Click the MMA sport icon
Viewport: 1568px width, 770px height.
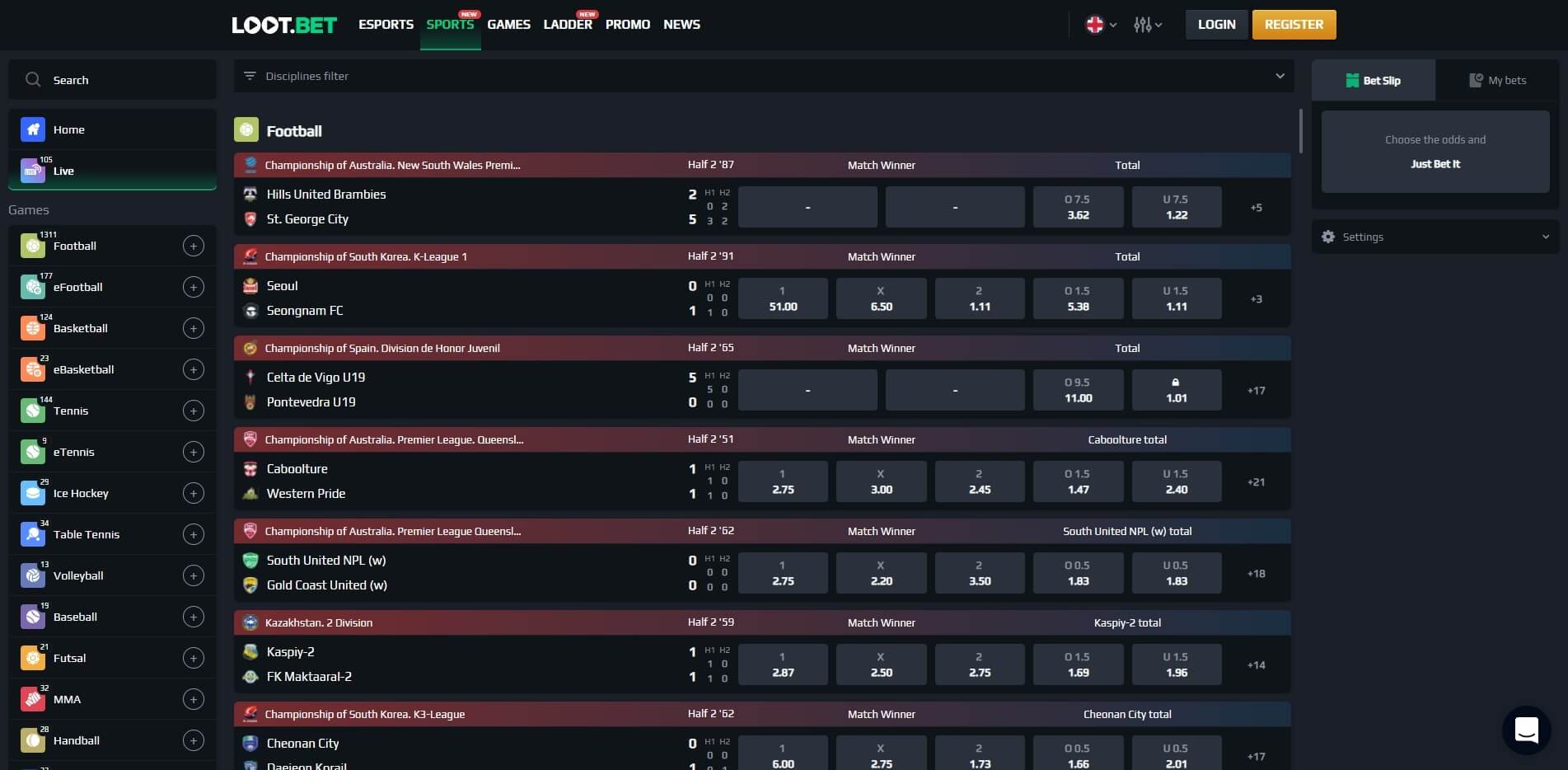33,698
